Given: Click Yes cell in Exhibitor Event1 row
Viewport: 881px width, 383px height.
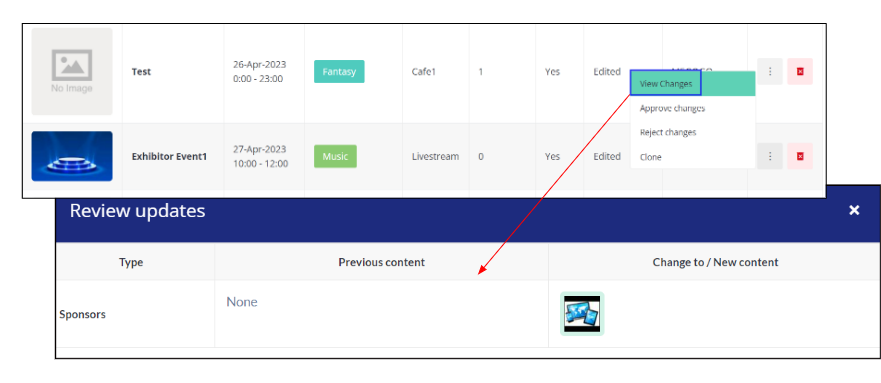Looking at the screenshot, I should pyautogui.click(x=552, y=157).
